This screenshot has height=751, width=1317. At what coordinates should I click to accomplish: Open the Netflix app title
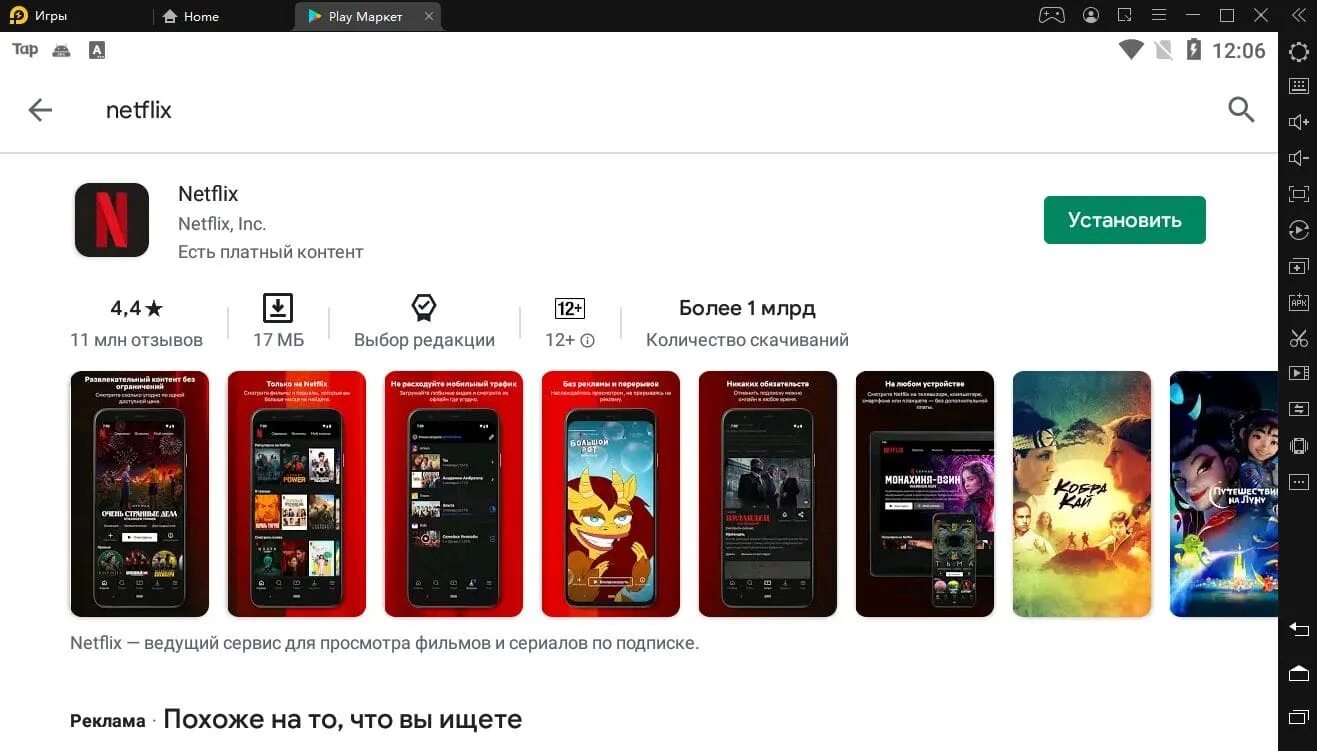point(208,194)
